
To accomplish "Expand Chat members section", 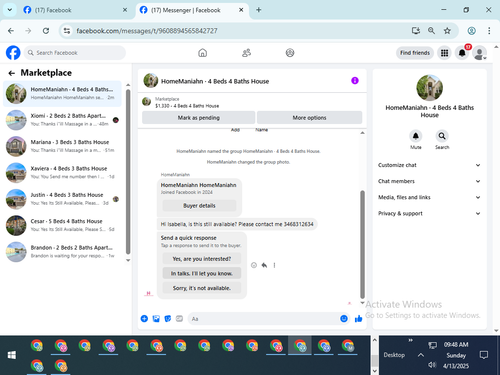I will click(429, 181).
